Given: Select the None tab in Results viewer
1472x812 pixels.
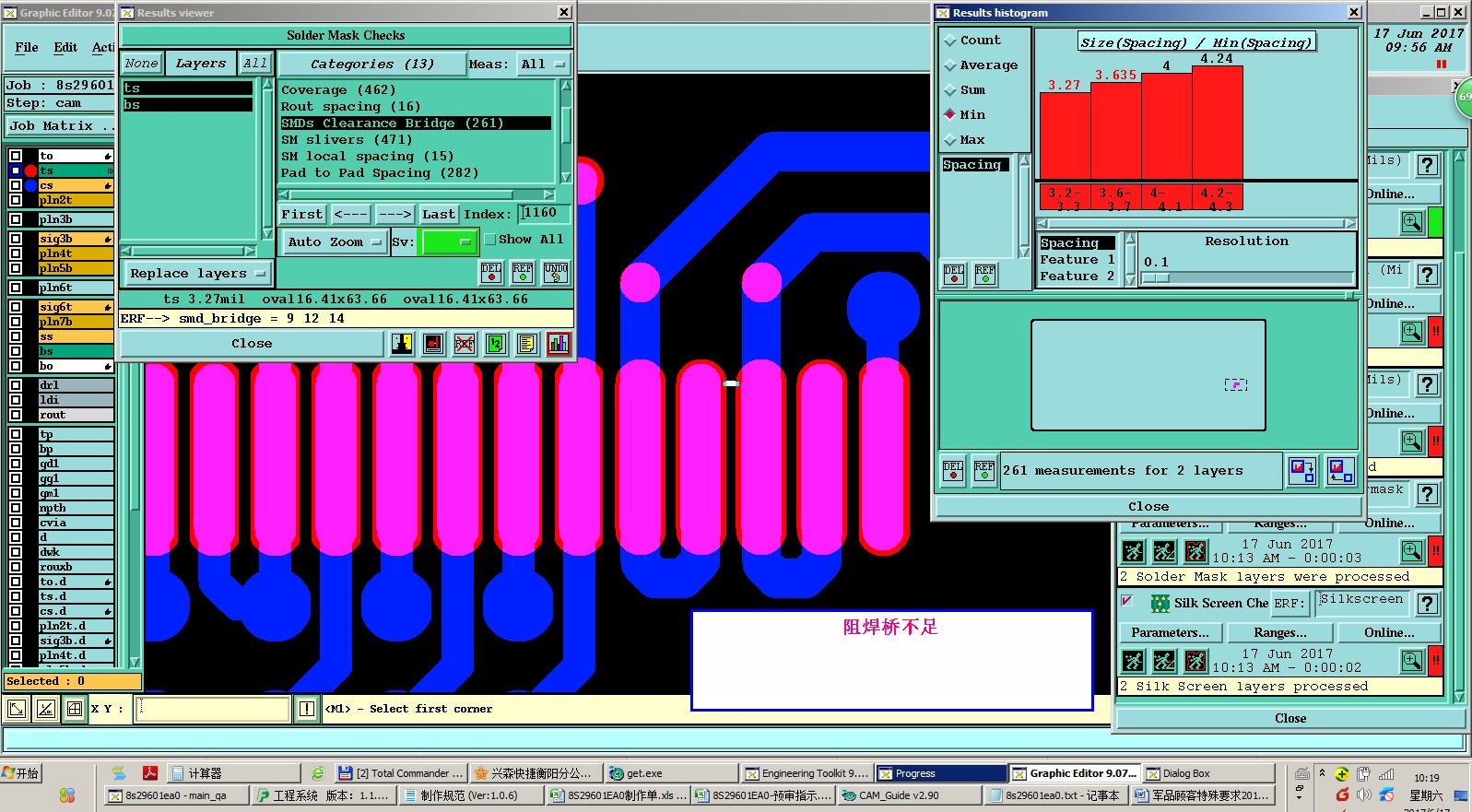Looking at the screenshot, I should pos(142,64).
